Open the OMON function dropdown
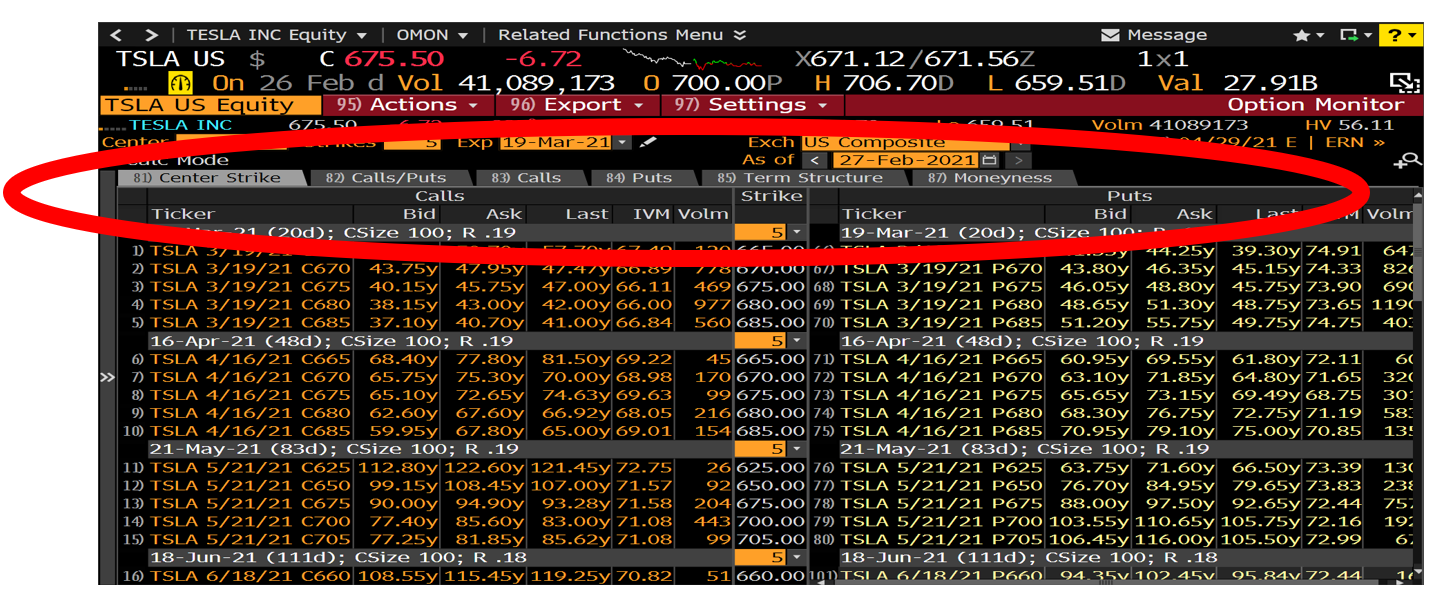The image size is (1437, 592). 432,35
